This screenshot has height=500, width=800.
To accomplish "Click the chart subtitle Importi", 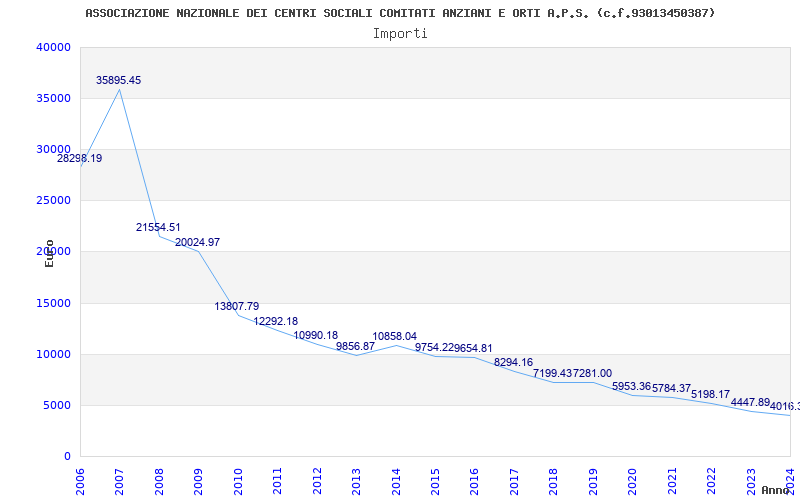I will 400,34.
